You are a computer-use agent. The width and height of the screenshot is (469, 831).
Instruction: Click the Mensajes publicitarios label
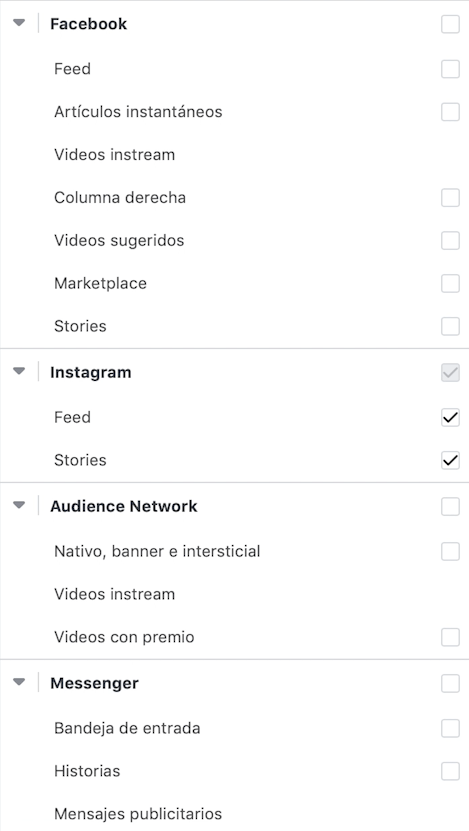138,814
